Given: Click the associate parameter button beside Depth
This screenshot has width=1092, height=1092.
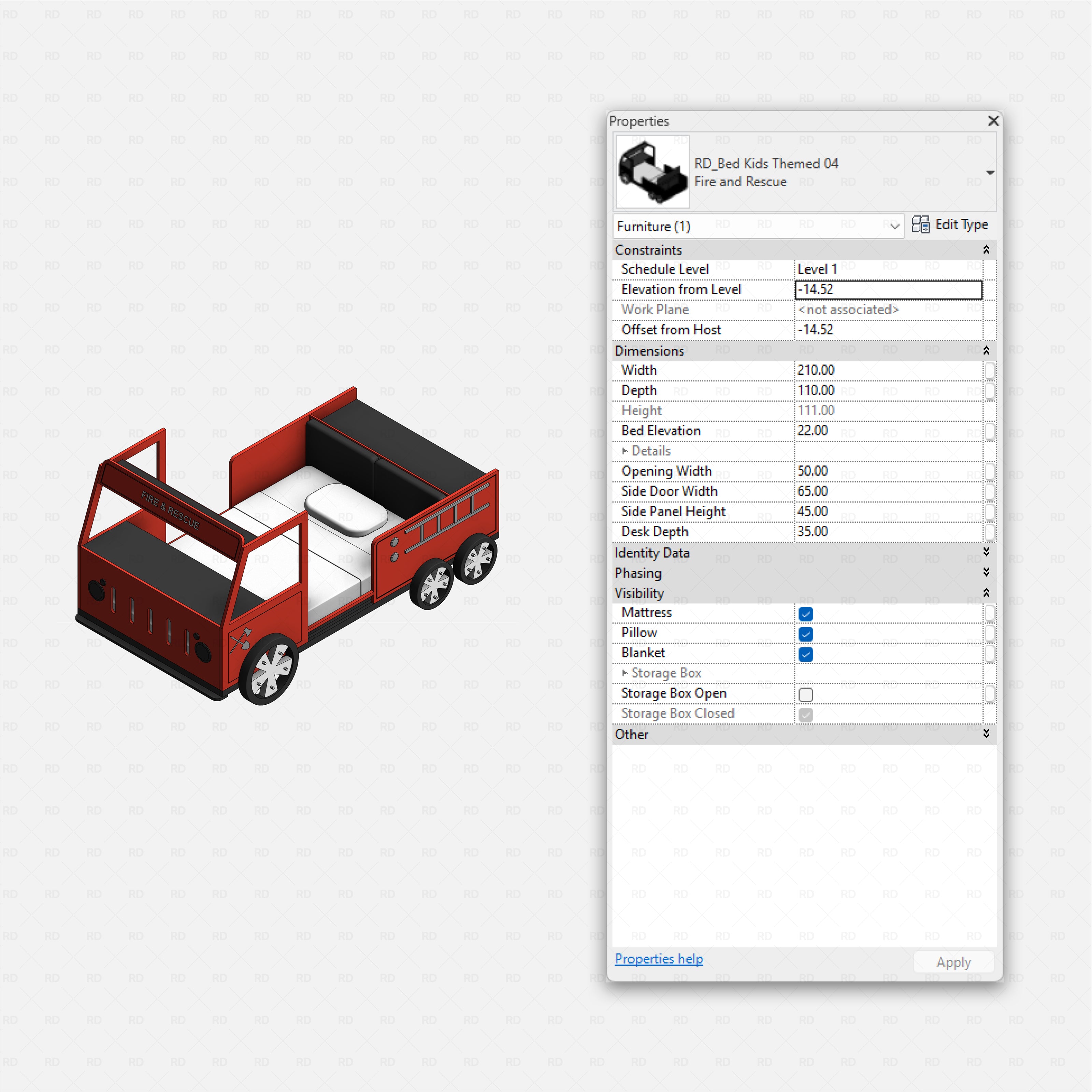Looking at the screenshot, I should [x=990, y=391].
